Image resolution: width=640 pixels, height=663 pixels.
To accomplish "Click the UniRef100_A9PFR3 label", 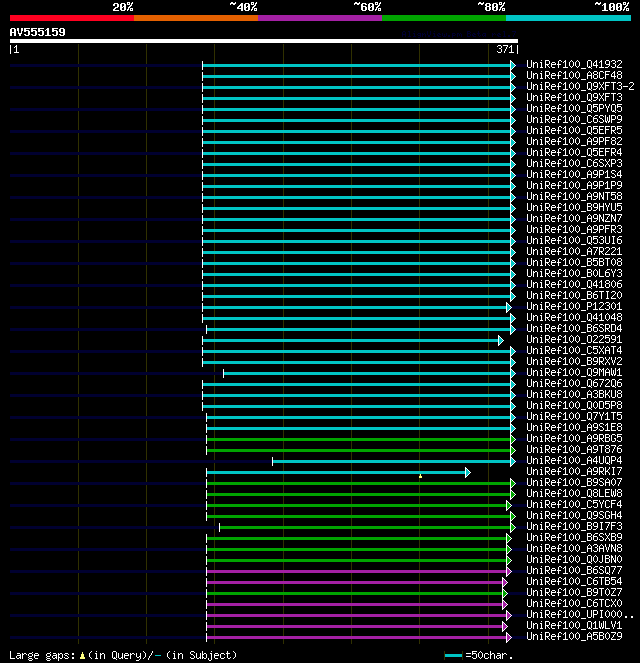I will point(574,229).
